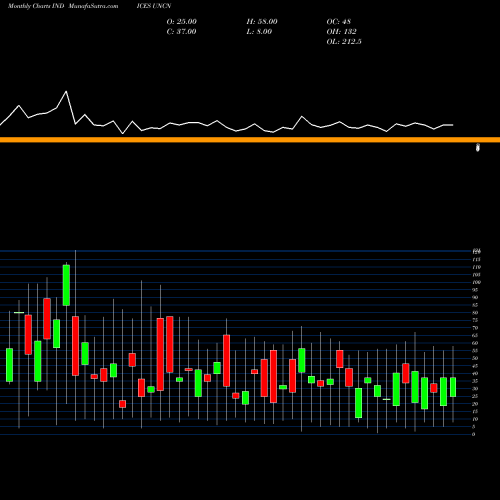500x500 pixels.
Task: Click the price axis label 105
Action: tap(476, 275)
